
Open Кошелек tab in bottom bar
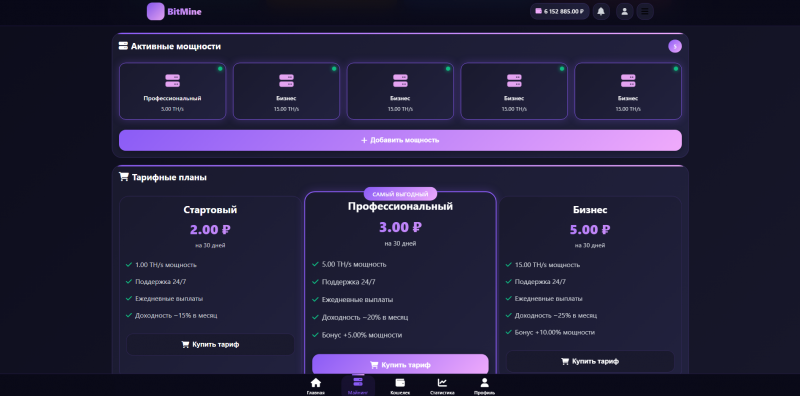click(x=401, y=386)
